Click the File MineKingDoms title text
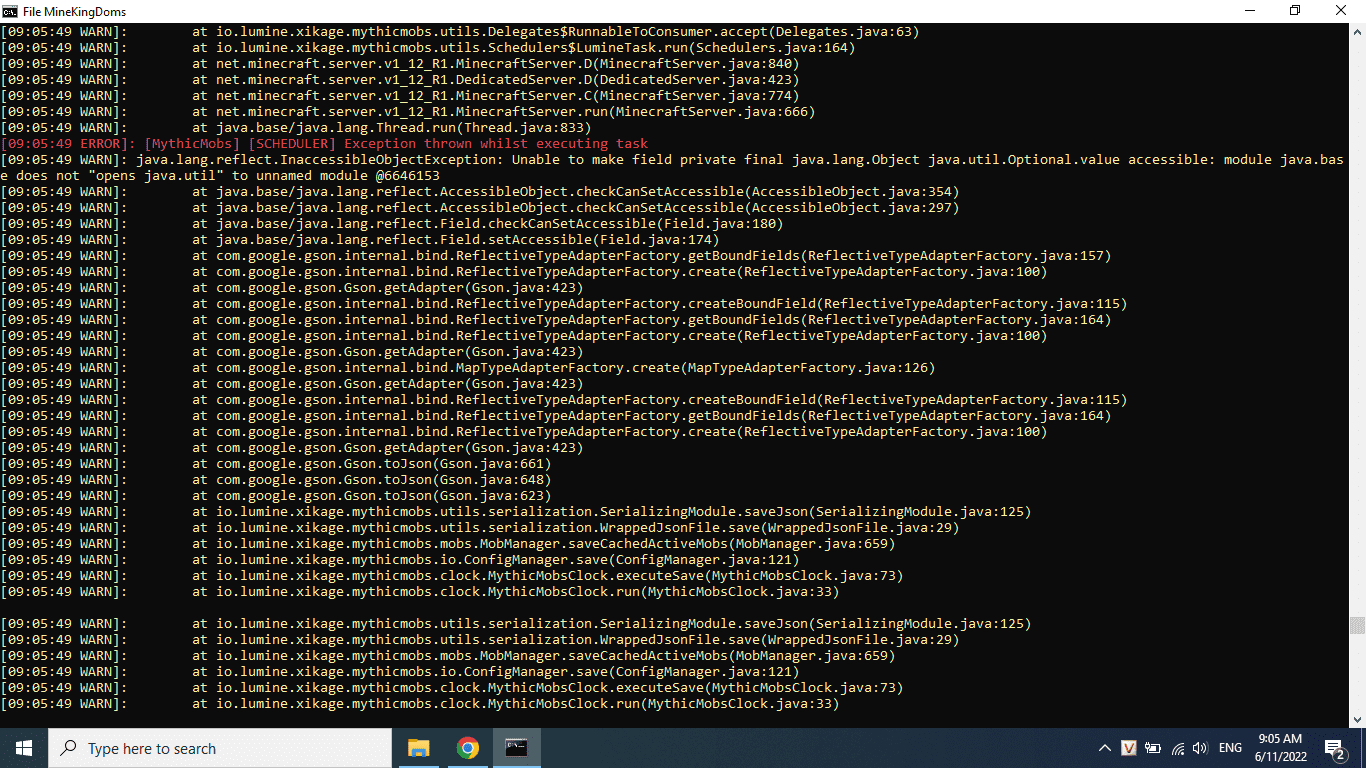Image resolution: width=1366 pixels, height=768 pixels. coord(74,12)
